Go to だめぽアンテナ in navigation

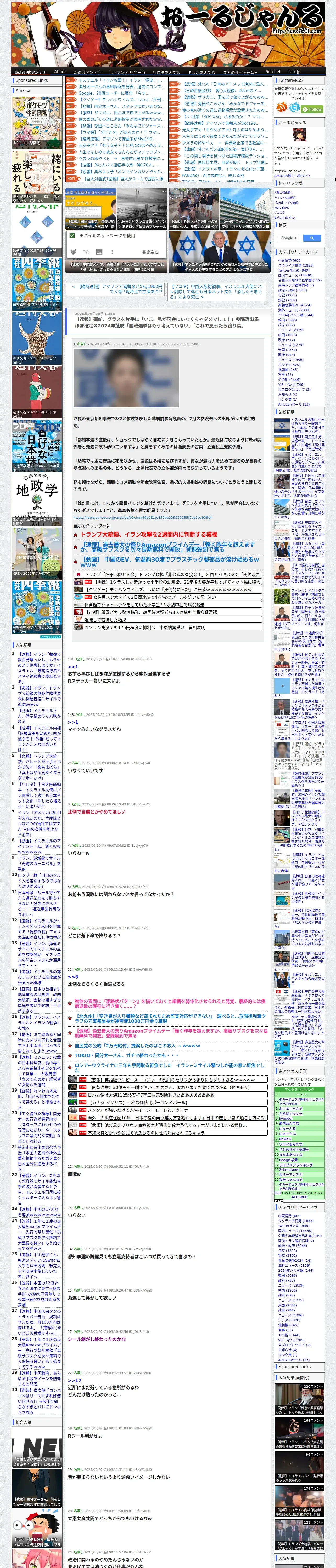[x=87, y=72]
